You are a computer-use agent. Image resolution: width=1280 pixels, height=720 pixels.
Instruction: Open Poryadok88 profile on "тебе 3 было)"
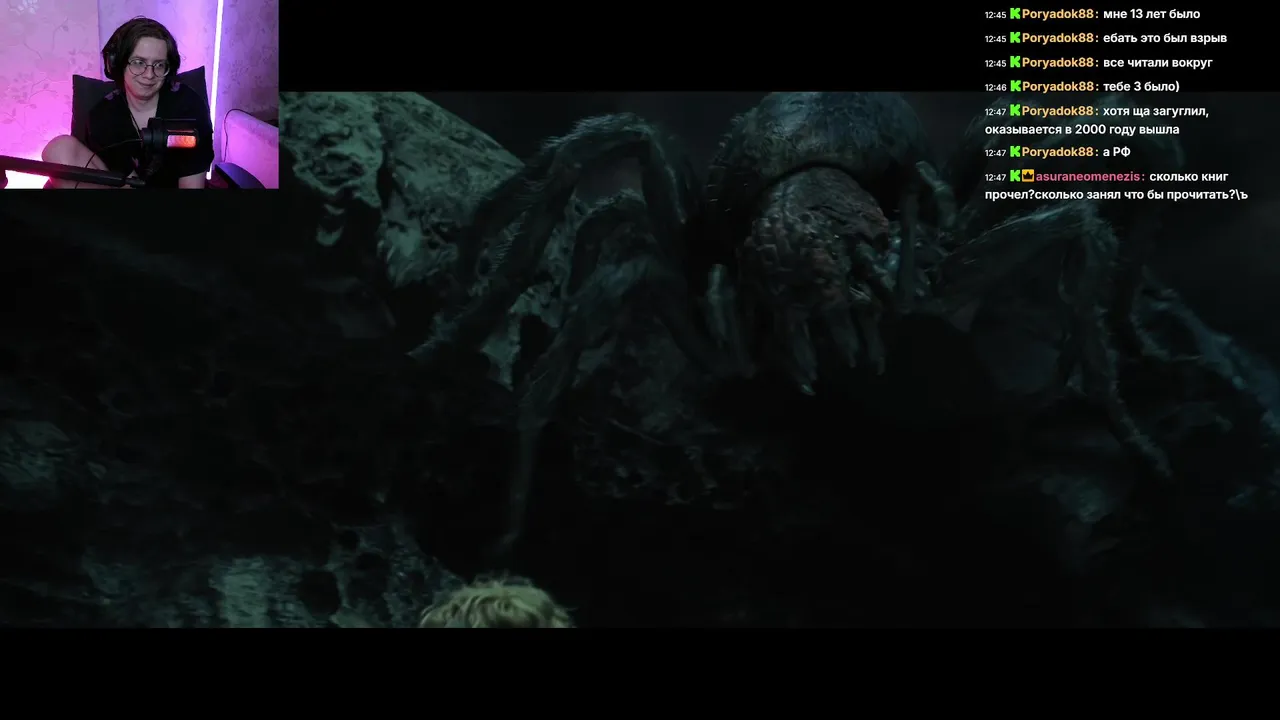(x=1060, y=87)
